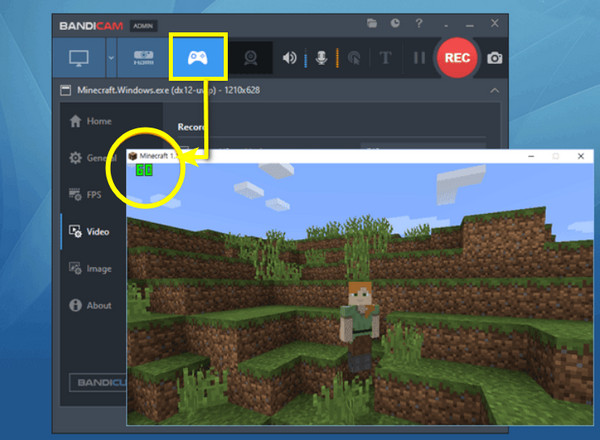Click target window icon beside Minecraft.Windows.exe
600x440 pixels.
(x=65, y=91)
